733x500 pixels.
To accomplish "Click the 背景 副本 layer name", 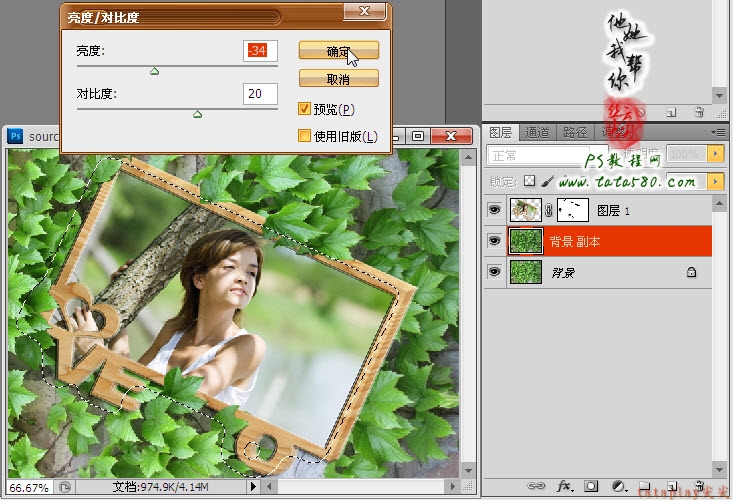I will pyautogui.click(x=575, y=242).
